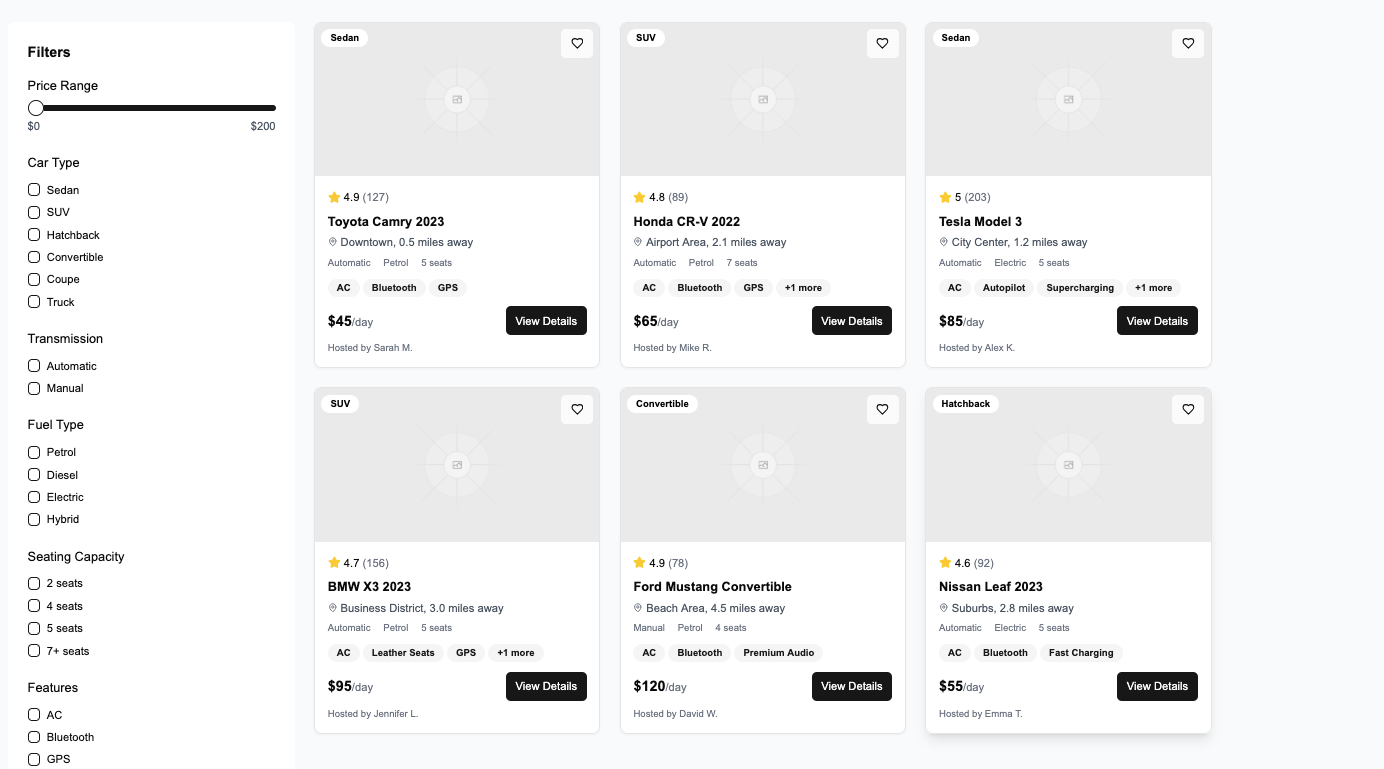1384x769 pixels.
Task: Expand '+1 more' features on Honda CR-V
Action: (803, 288)
